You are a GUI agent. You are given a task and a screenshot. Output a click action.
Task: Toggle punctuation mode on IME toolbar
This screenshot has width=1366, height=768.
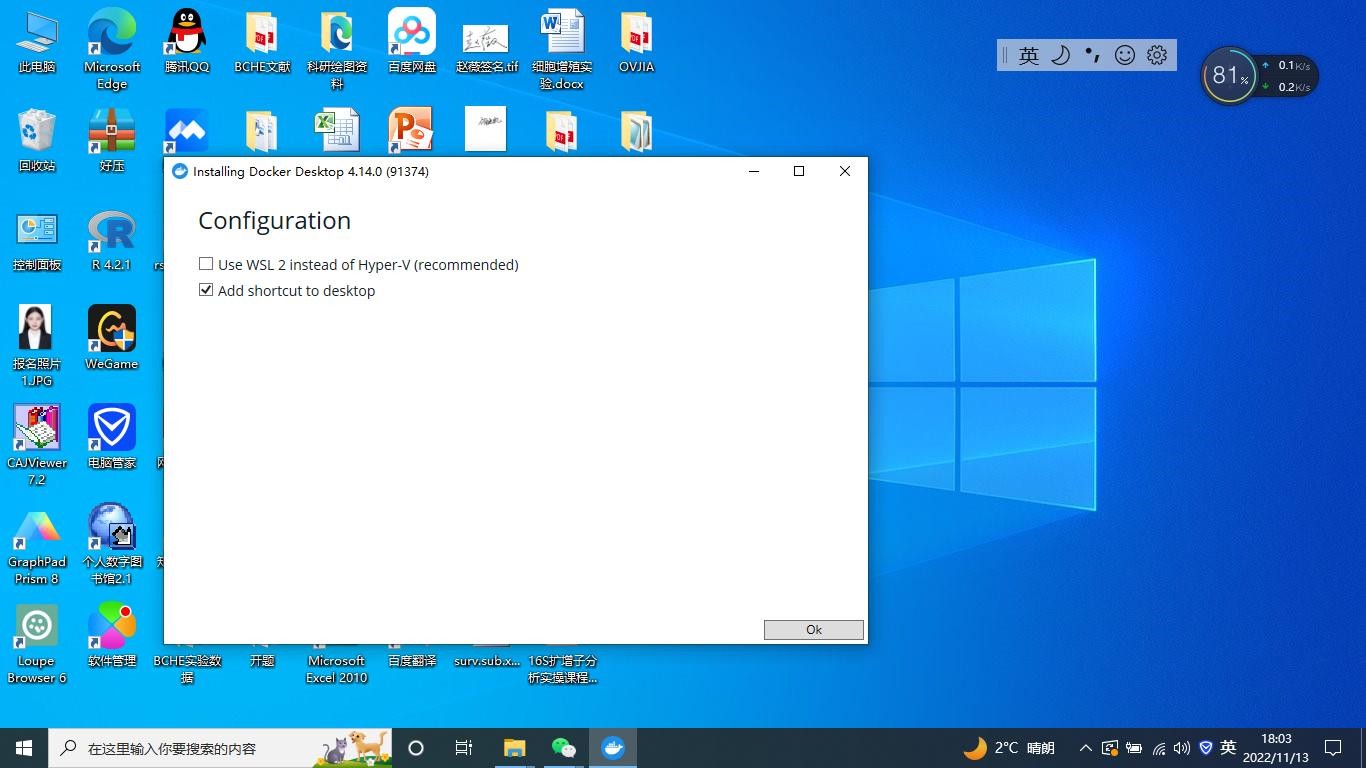point(1093,56)
